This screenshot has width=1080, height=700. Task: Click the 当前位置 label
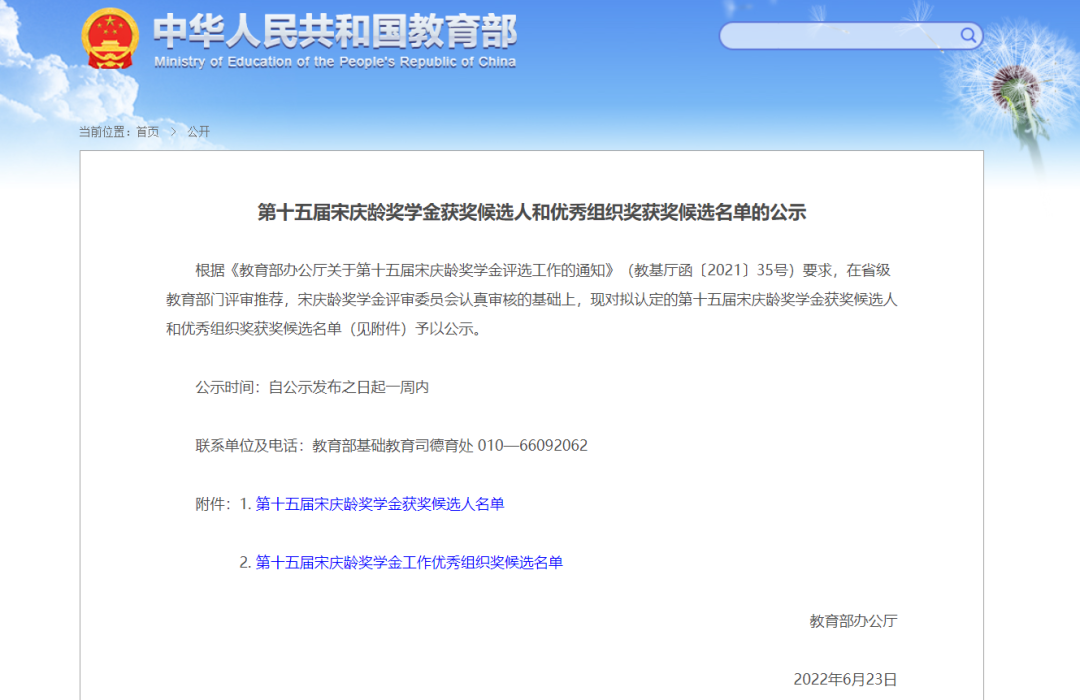tap(105, 132)
